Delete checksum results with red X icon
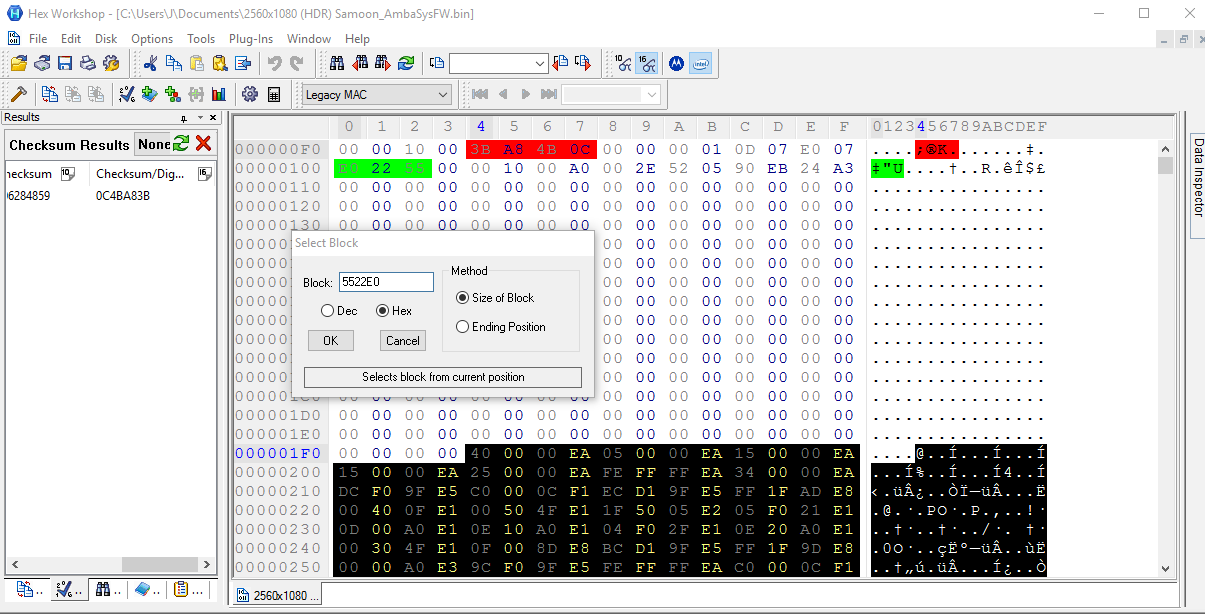 point(203,144)
